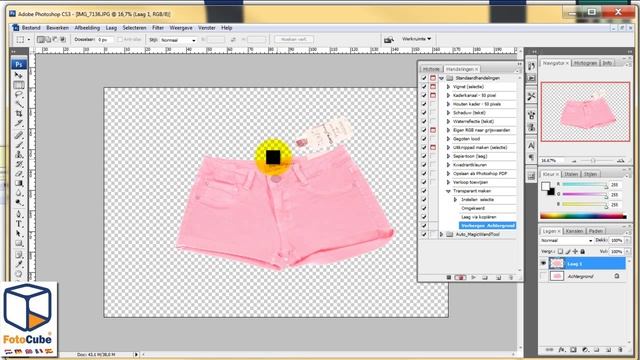This screenshot has width=640, height=360.
Task: Open the Bestand menu
Action: point(31,28)
